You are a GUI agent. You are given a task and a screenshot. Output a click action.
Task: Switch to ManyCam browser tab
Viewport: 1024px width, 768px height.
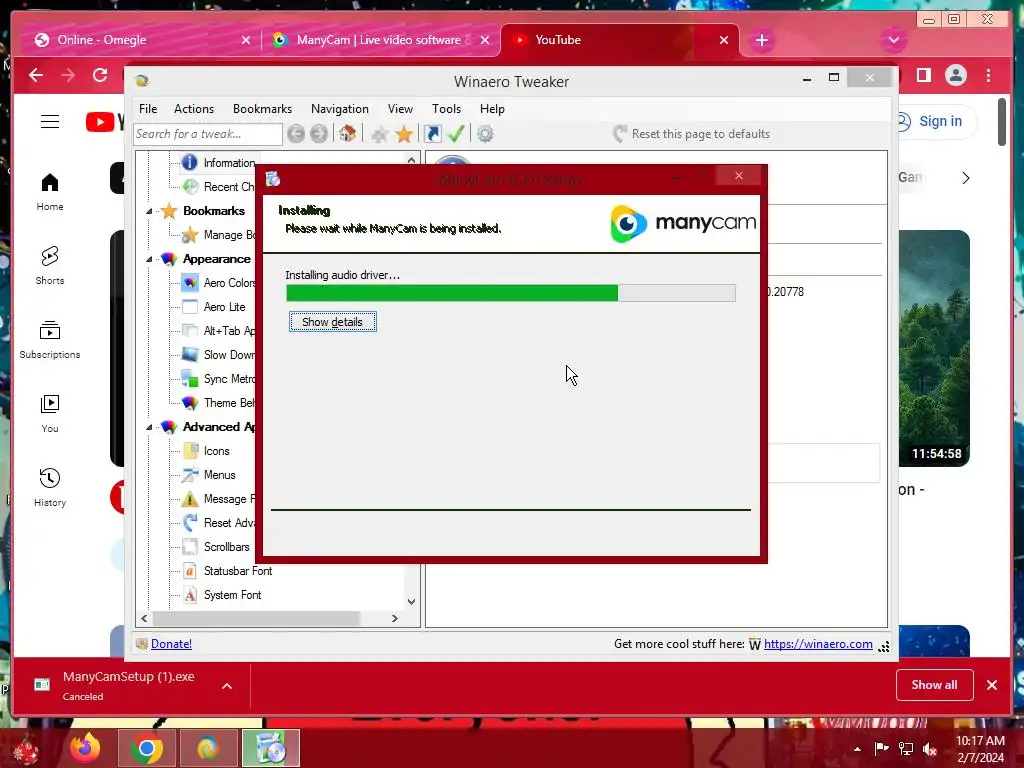tap(381, 40)
